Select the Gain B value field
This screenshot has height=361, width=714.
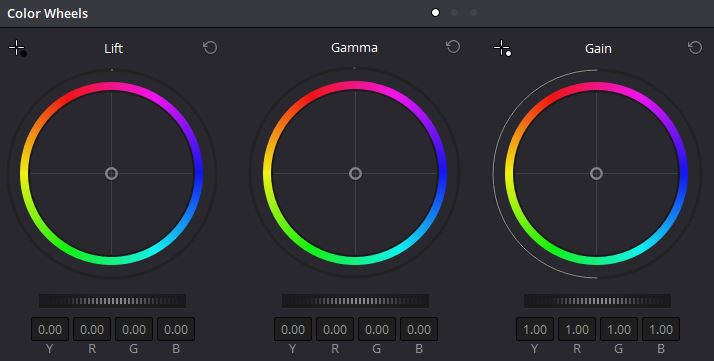point(661,329)
